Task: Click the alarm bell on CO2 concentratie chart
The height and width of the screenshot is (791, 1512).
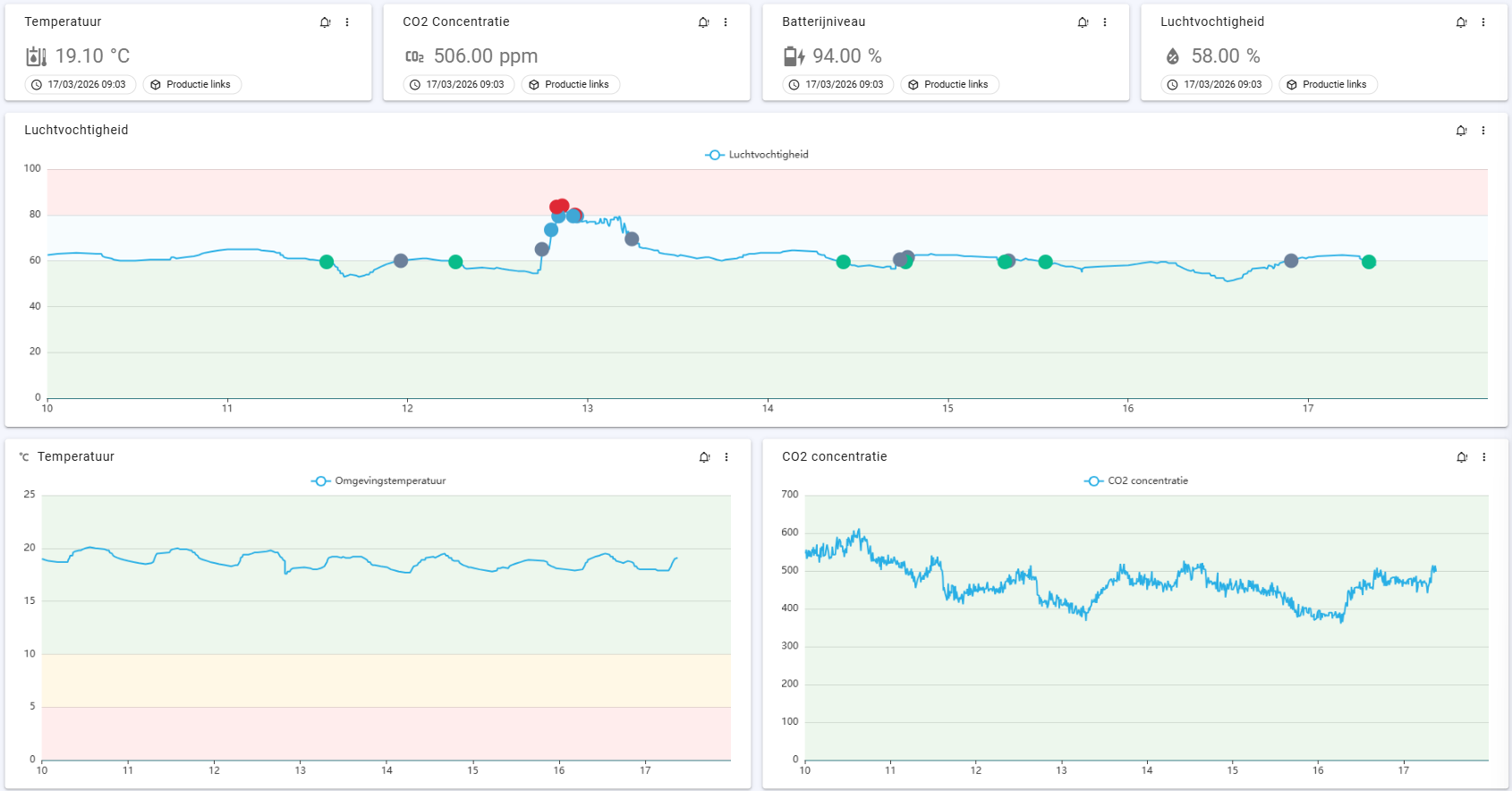Action: (1463, 457)
